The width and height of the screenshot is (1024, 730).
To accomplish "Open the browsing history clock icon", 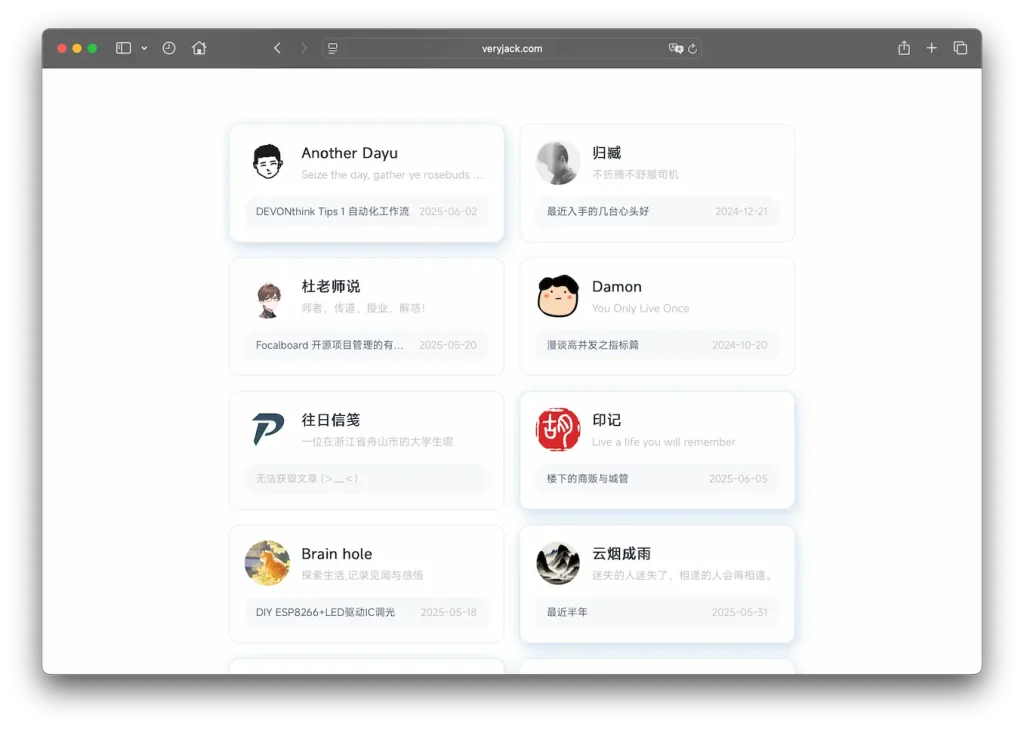I will point(169,48).
